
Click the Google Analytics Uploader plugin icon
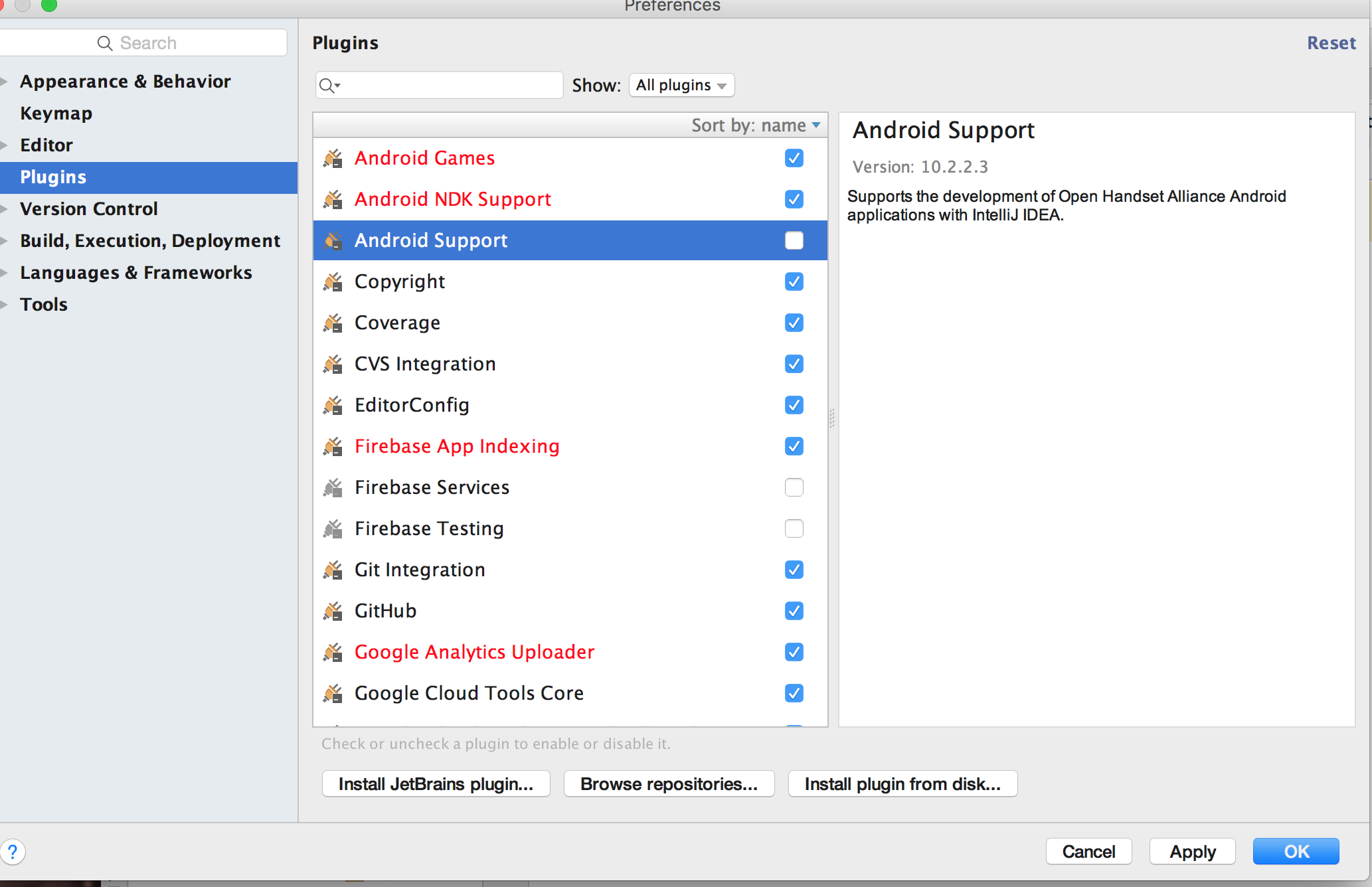point(333,652)
